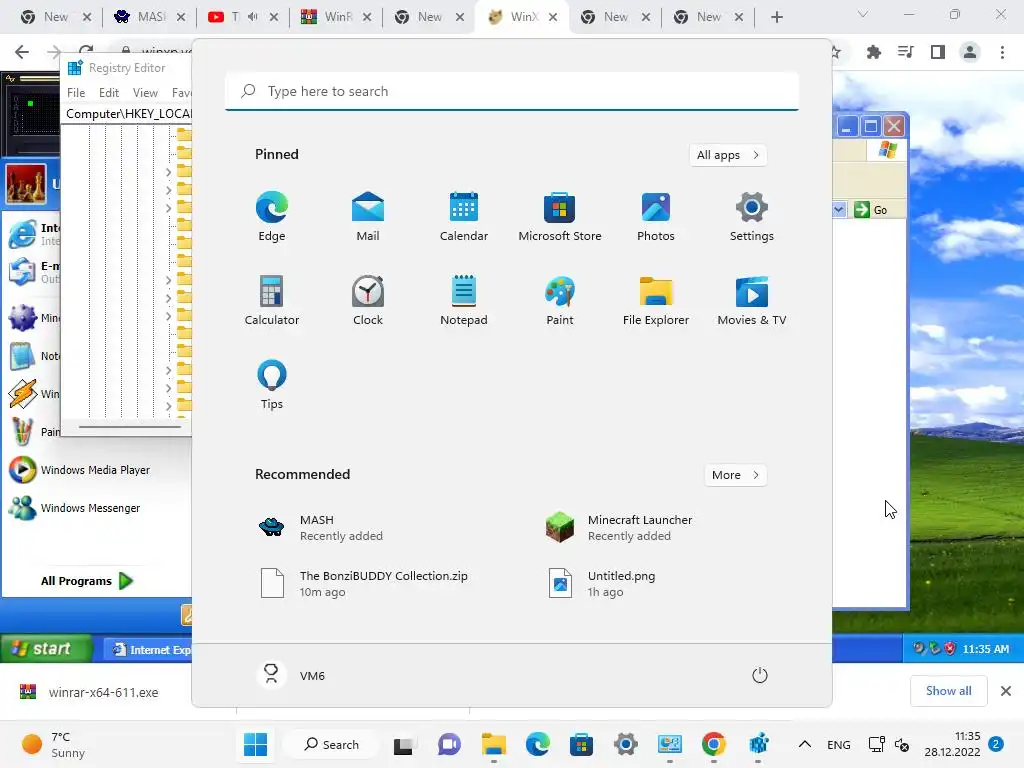The image size is (1024, 768).
Task: Click the power button in Start menu
Action: [760, 675]
